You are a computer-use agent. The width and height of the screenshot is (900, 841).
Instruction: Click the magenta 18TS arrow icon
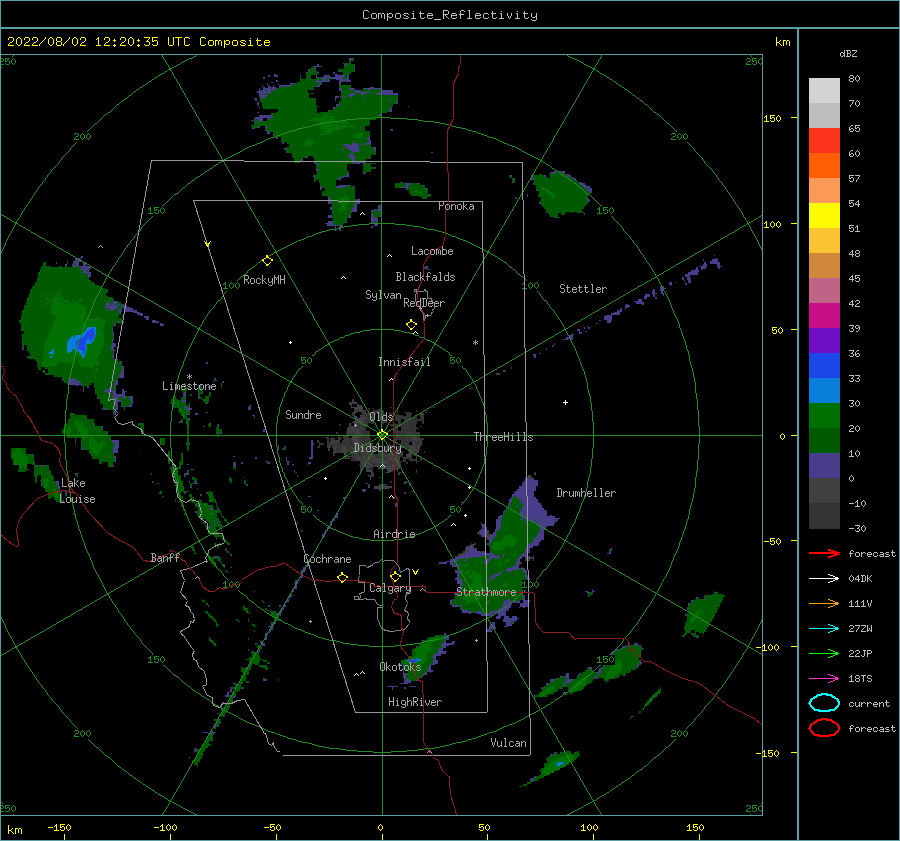pos(824,679)
